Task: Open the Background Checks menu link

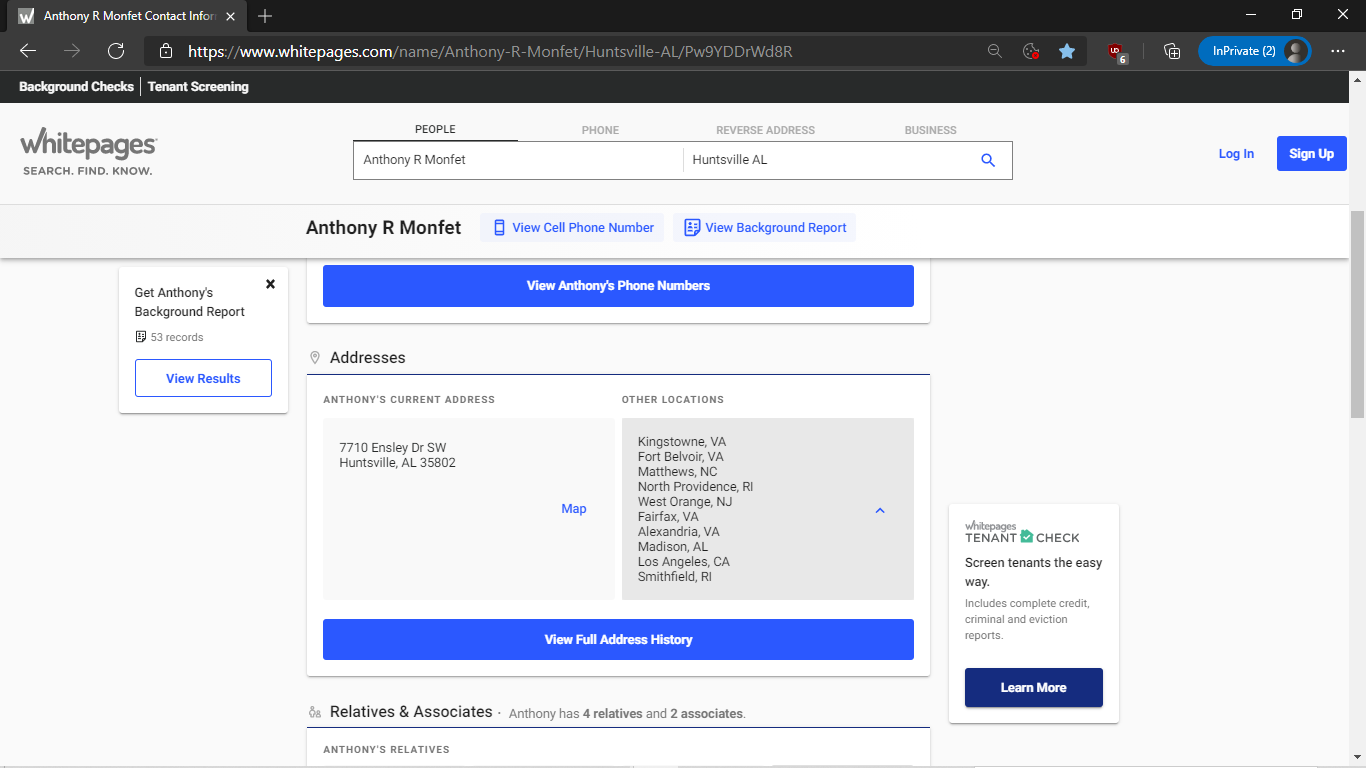Action: coord(76,87)
